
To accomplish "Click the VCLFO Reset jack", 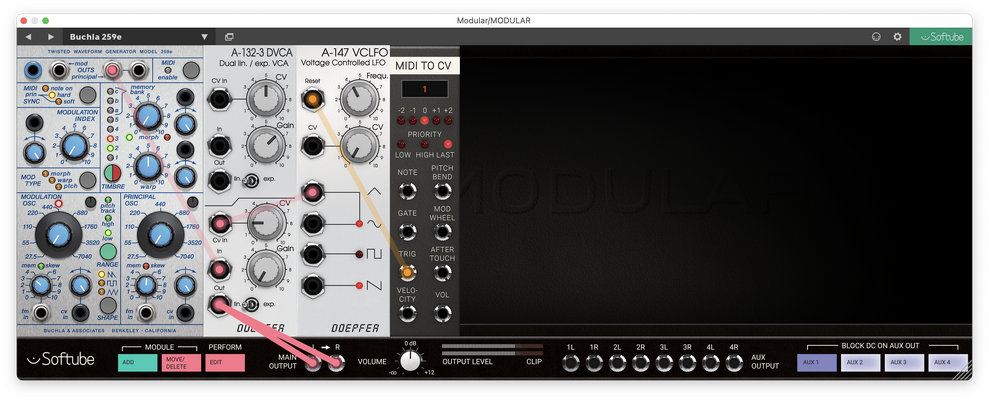I will tap(312, 99).
